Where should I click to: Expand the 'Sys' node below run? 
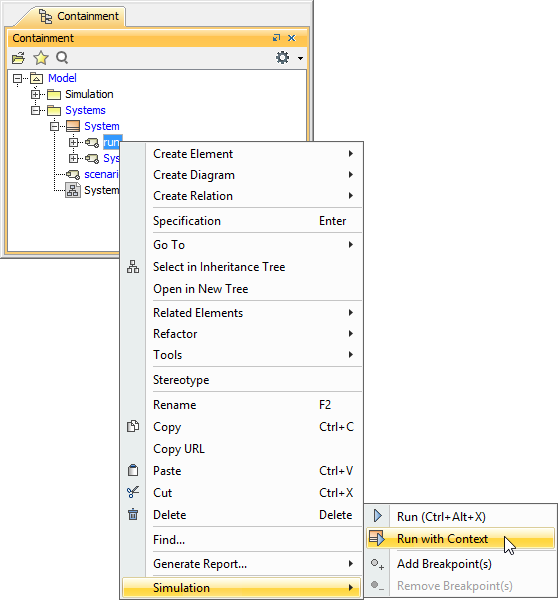coord(73,158)
